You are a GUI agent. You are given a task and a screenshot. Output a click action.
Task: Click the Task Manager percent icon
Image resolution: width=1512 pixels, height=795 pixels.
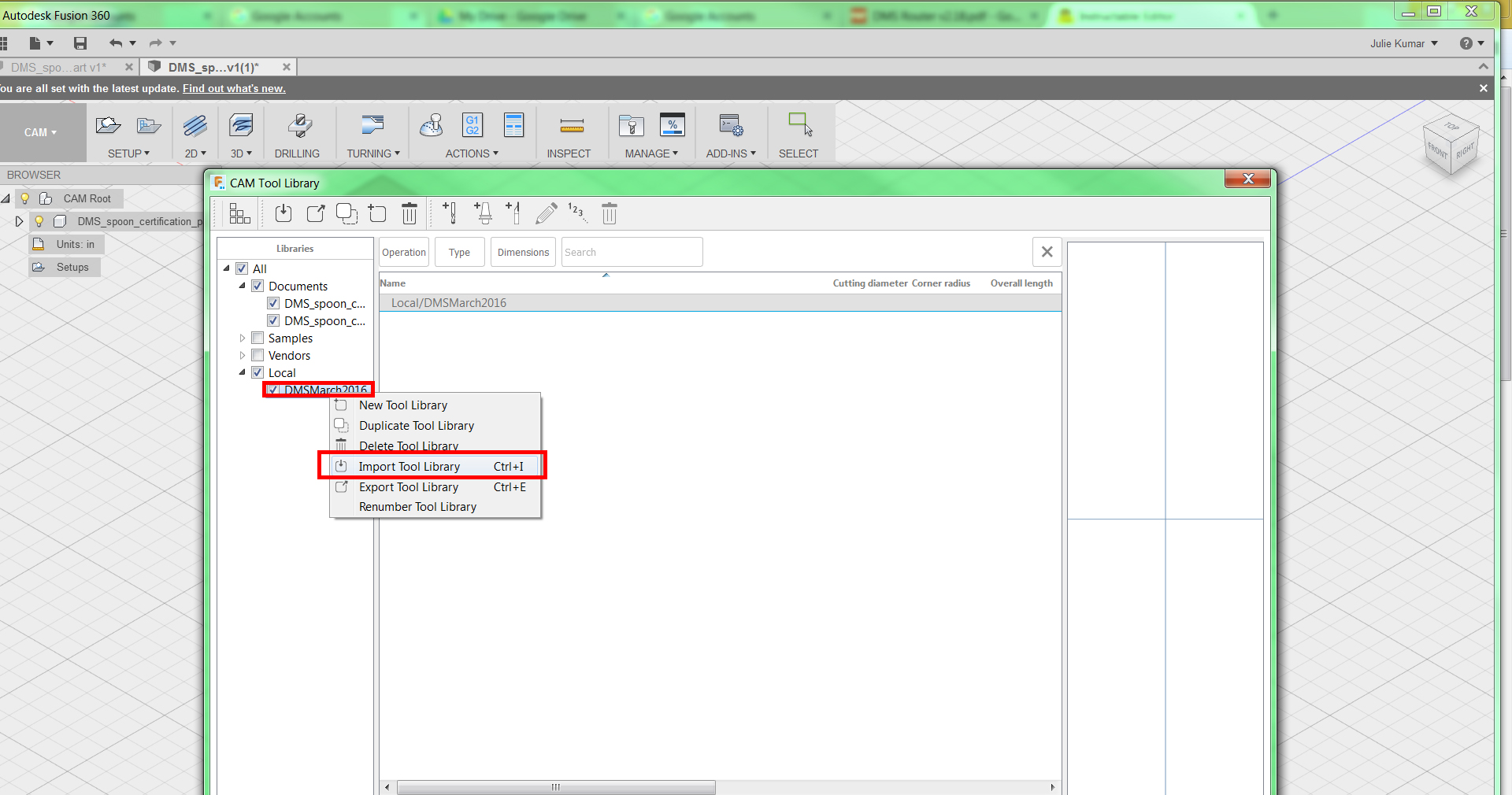coord(673,125)
